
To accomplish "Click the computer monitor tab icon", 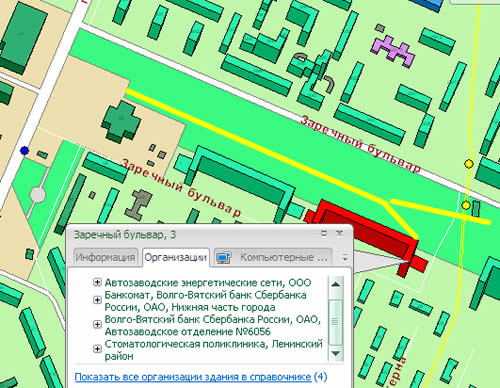I will click(x=223, y=258).
